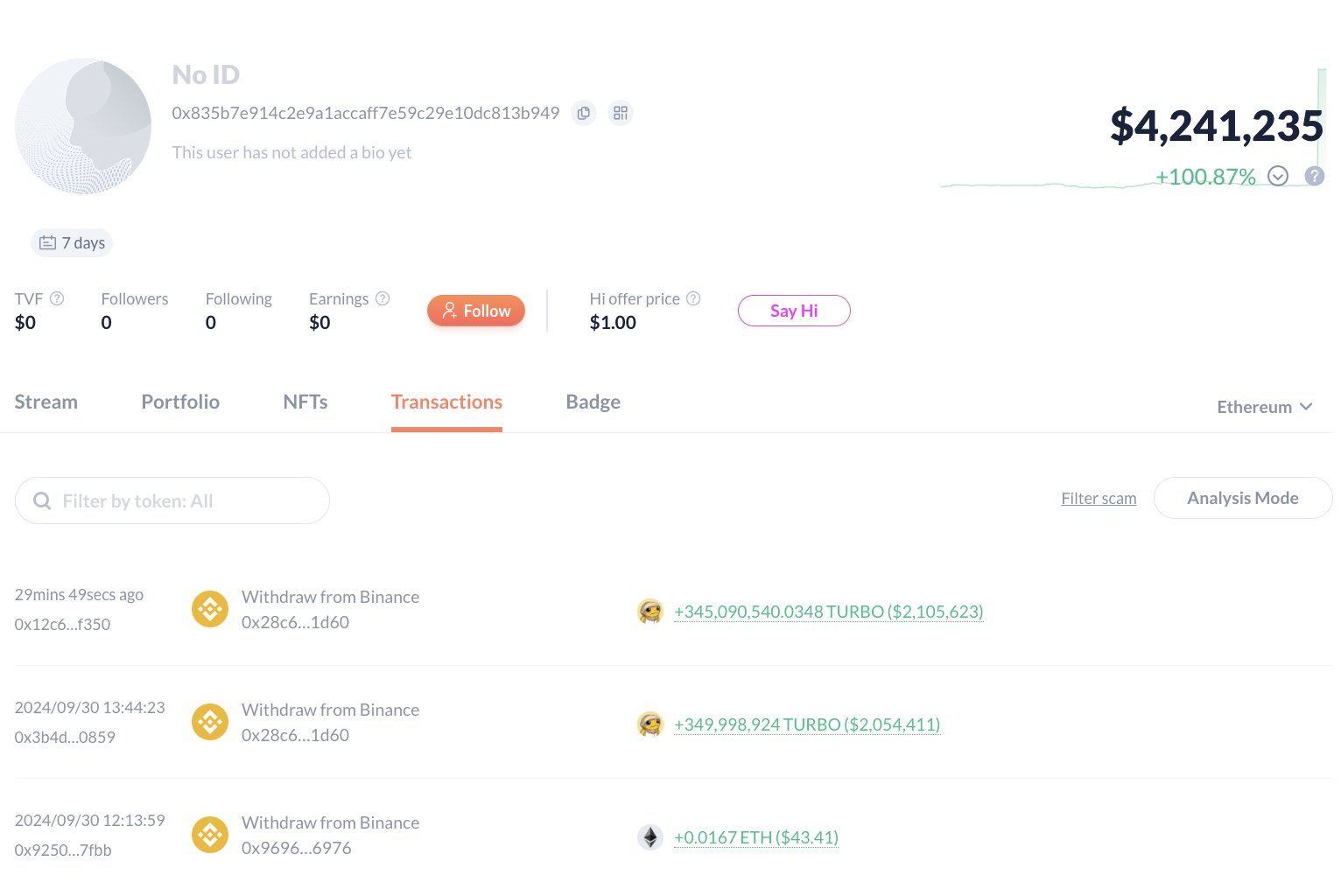Open the Filter scam link

tap(1099, 498)
